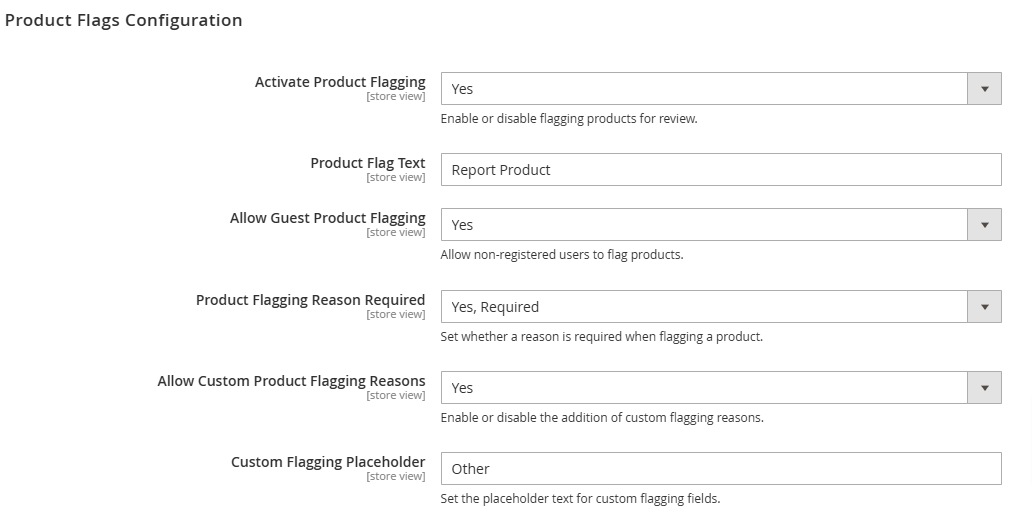The width and height of the screenshot is (1032, 512).
Task: Focus the Custom Flagging Placeholder text field
Action: pos(721,469)
